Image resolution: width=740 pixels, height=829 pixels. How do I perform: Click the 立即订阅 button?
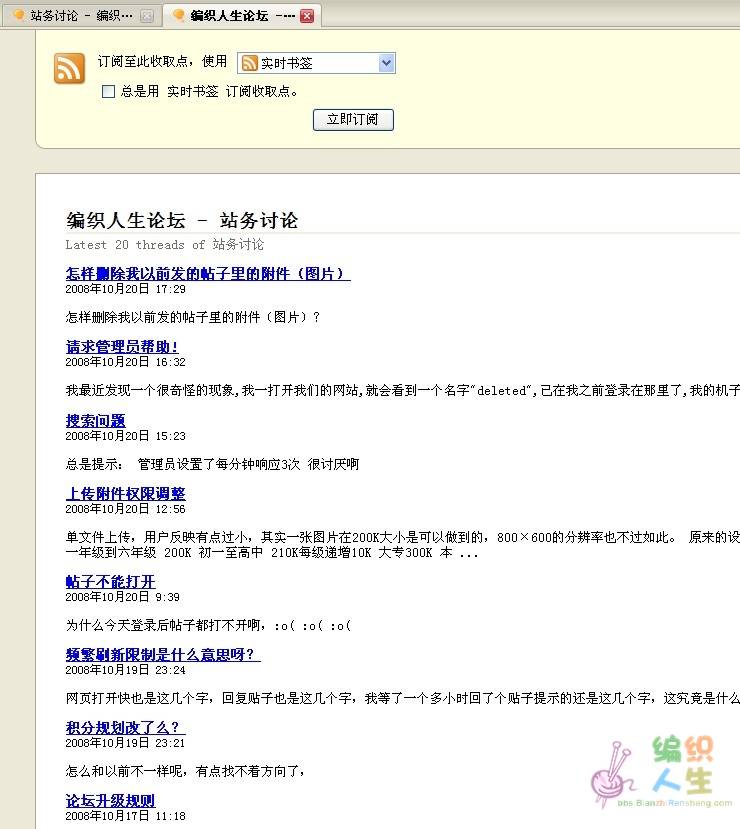(353, 119)
